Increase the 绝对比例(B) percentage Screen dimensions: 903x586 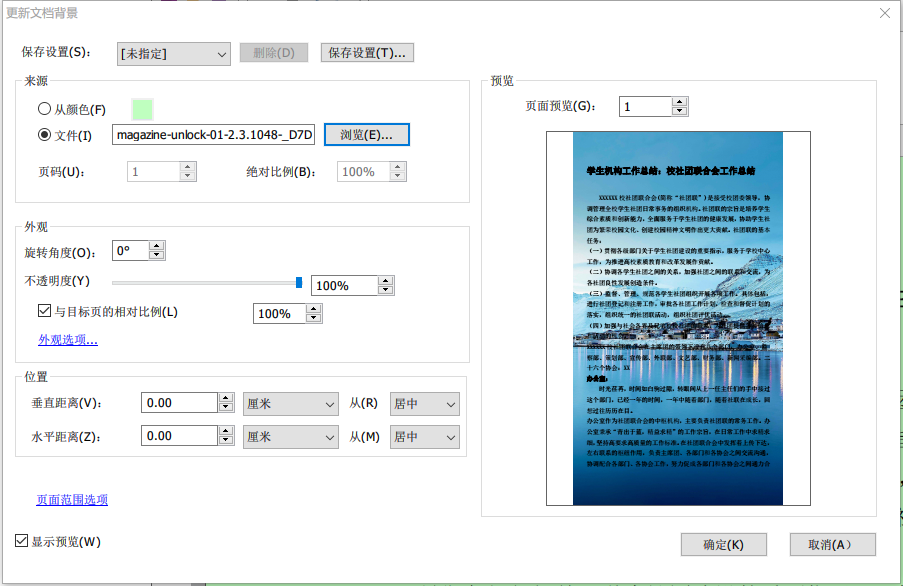tap(397, 166)
